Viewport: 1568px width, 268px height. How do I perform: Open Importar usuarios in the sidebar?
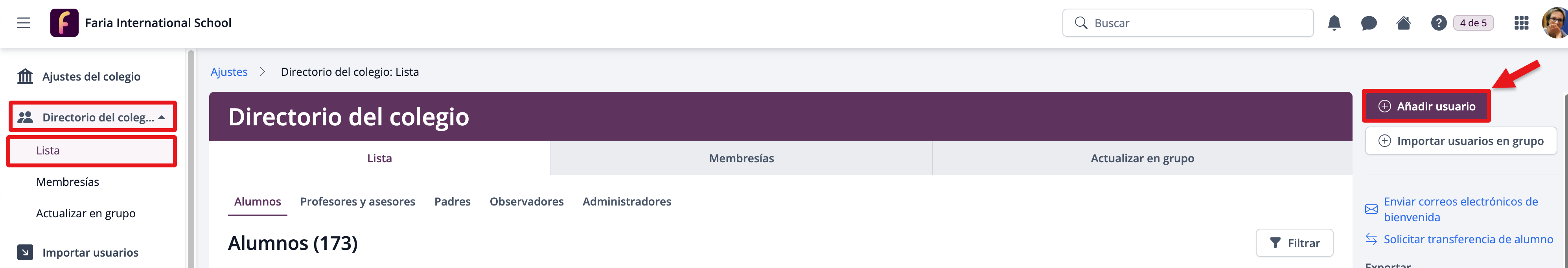click(90, 252)
